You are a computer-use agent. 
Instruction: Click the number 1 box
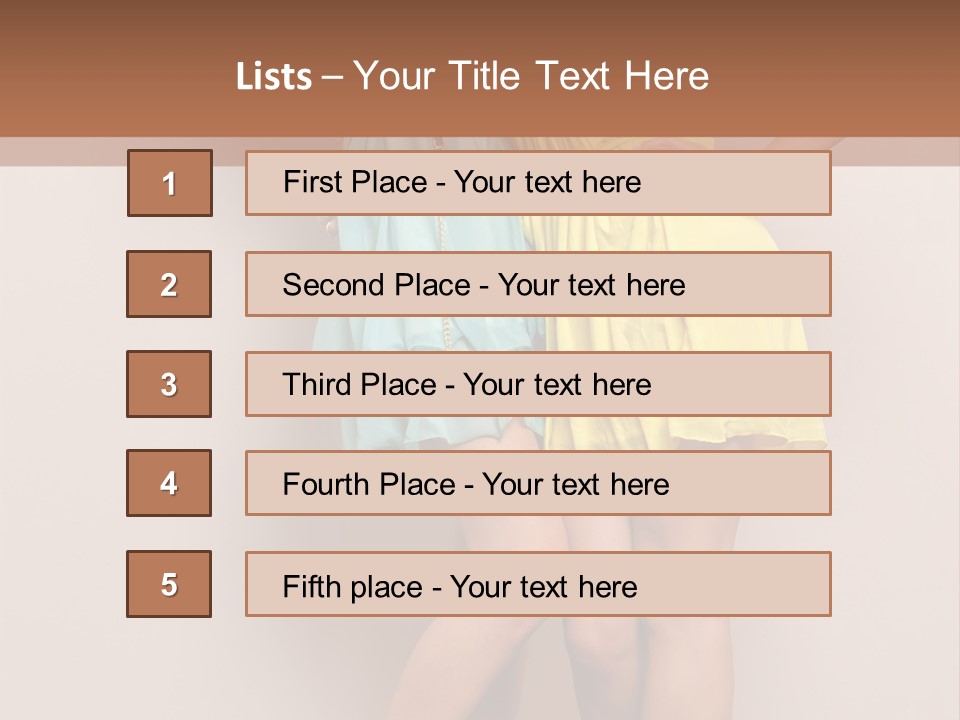[x=170, y=183]
